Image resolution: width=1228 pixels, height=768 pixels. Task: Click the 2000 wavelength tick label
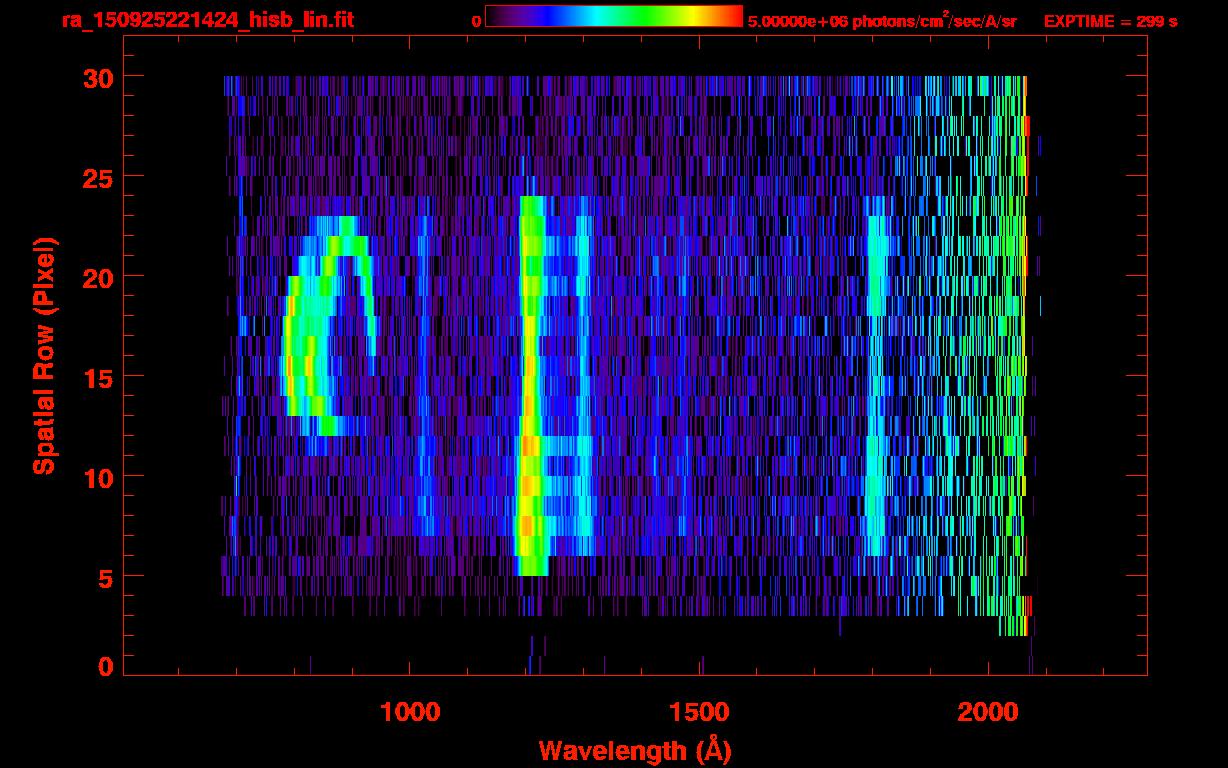point(989,712)
